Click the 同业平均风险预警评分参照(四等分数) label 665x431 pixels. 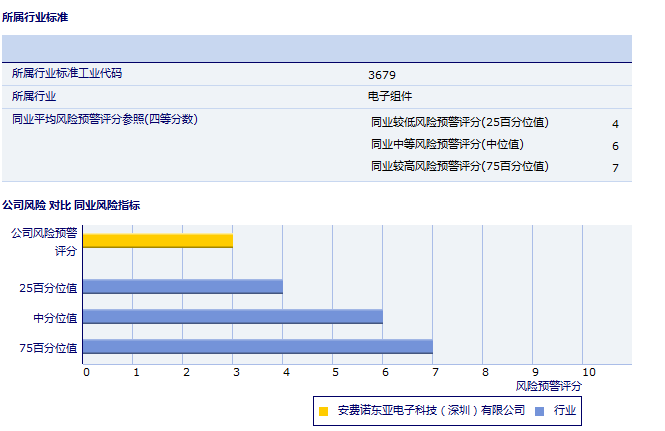pos(104,119)
